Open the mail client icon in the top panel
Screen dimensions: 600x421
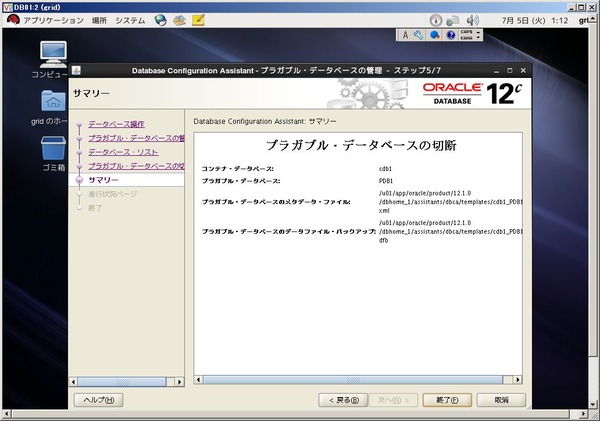(179, 20)
